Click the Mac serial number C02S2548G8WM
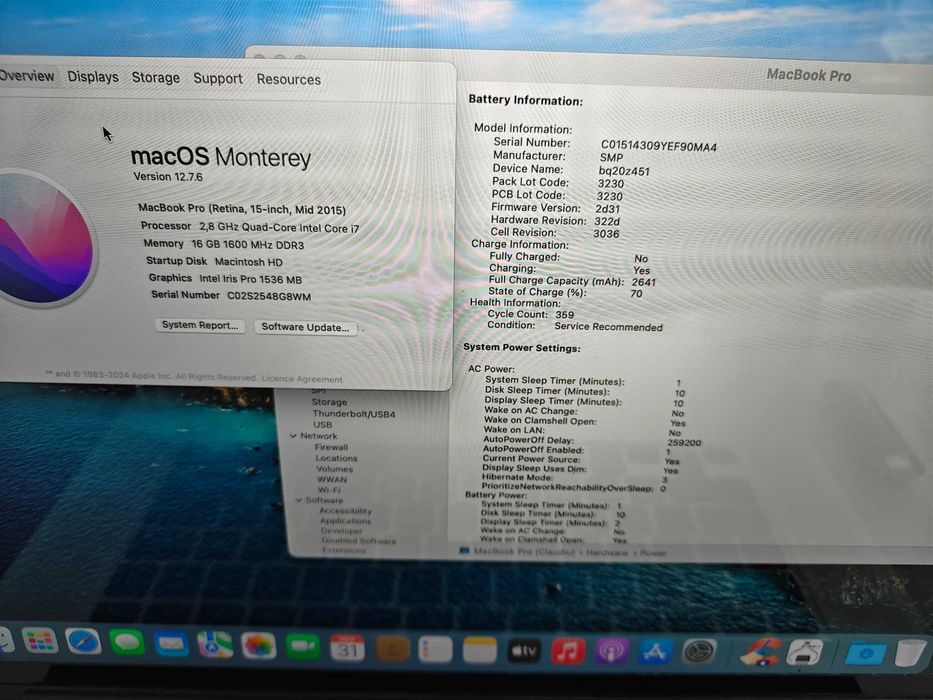 click(269, 296)
